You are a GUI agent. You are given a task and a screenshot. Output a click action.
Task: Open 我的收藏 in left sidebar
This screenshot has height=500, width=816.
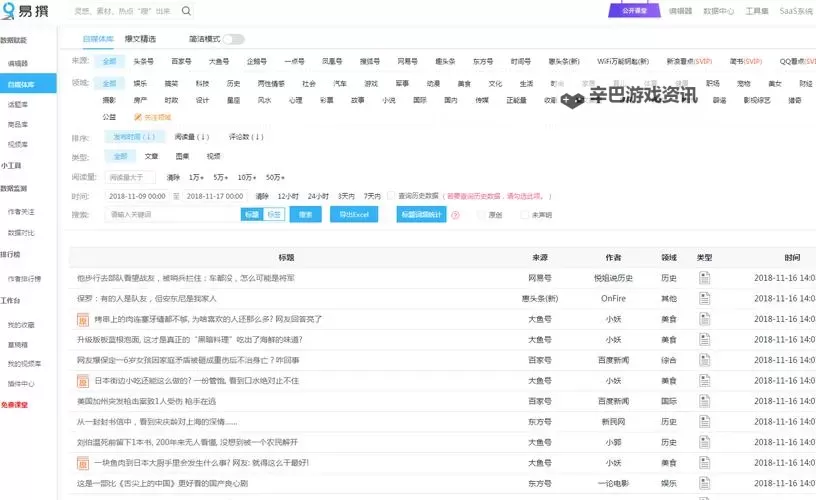[x=21, y=325]
